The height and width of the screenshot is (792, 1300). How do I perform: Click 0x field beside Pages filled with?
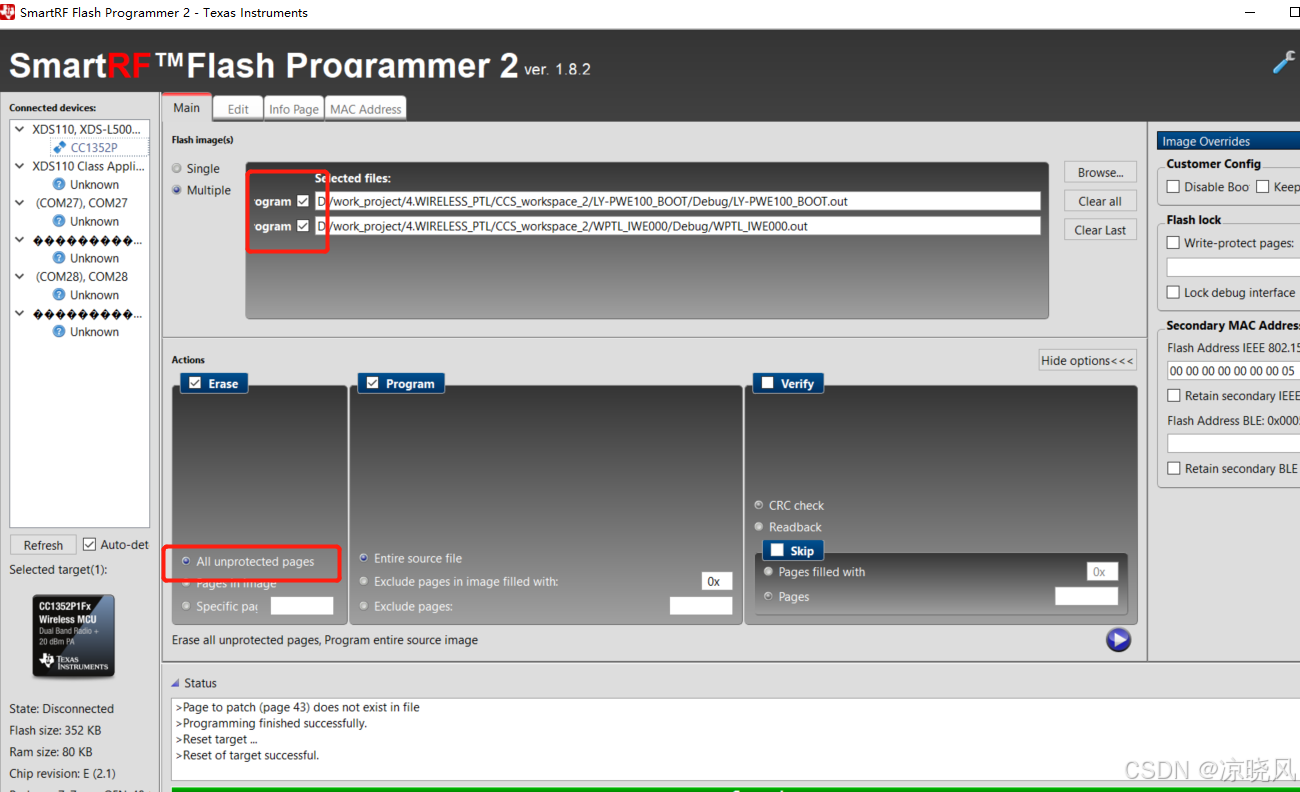[1102, 572]
